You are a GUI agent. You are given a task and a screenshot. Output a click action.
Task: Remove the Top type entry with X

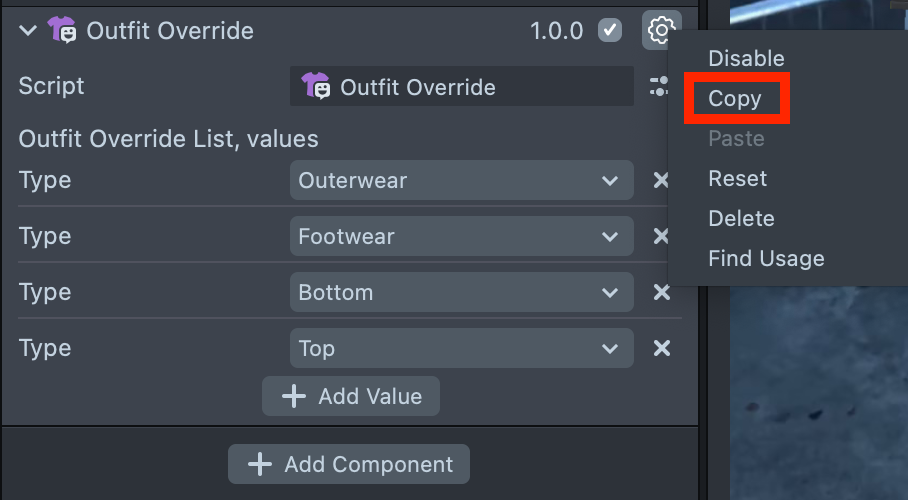(x=661, y=349)
